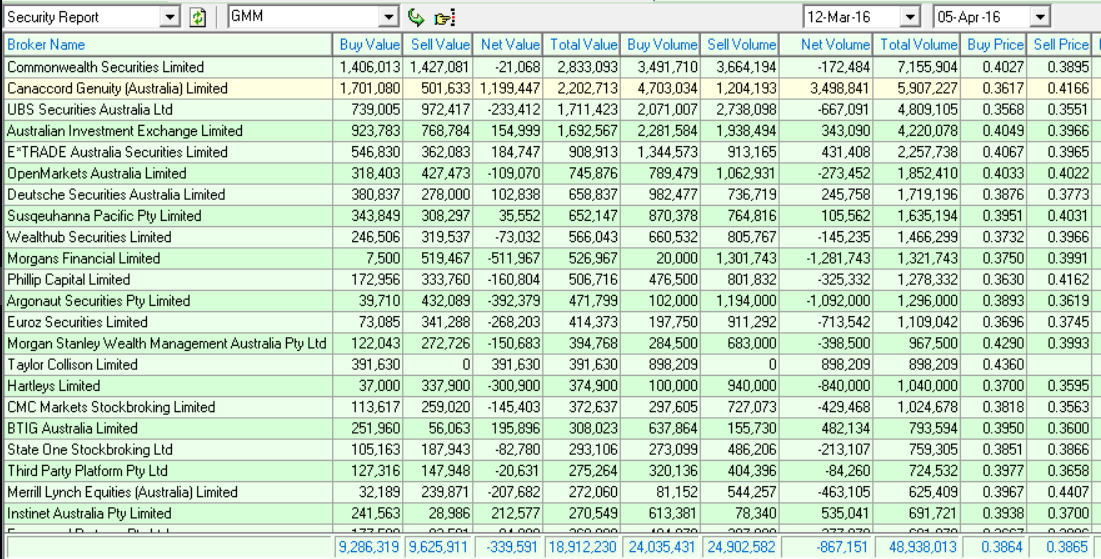Image resolution: width=1101 pixels, height=559 pixels.
Task: Click Merrill Lynch sell price 0.4407
Action: [x=1069, y=492]
